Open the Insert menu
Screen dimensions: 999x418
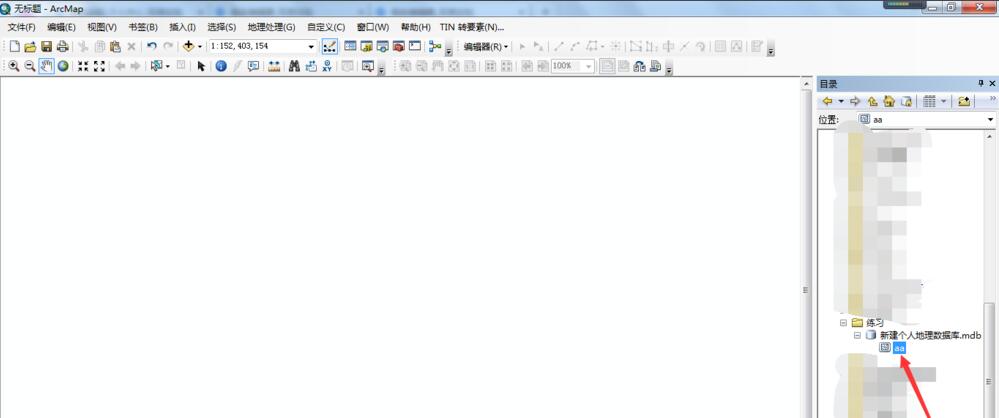point(182,27)
